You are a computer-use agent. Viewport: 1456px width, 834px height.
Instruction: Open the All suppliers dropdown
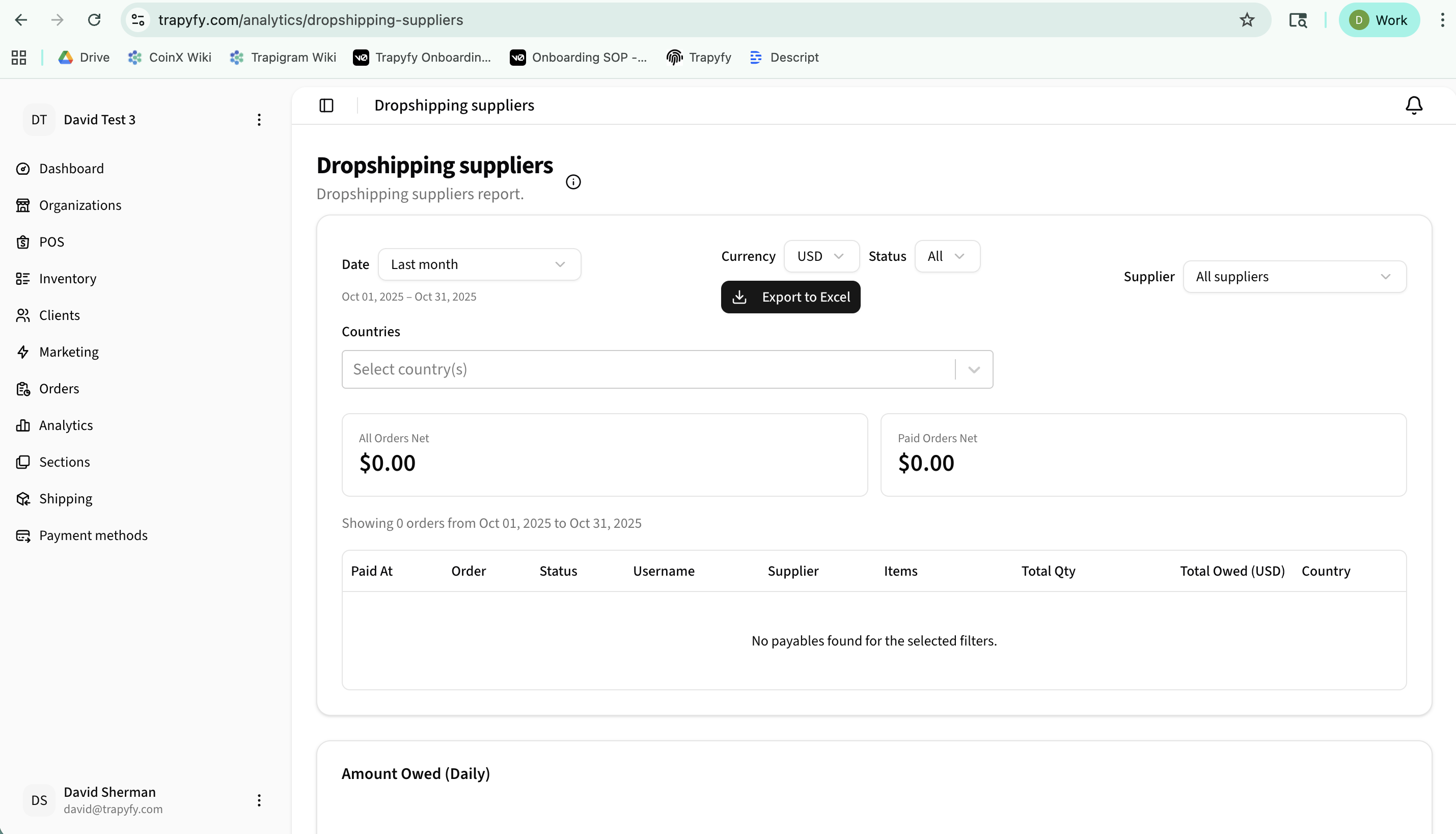[x=1295, y=277]
